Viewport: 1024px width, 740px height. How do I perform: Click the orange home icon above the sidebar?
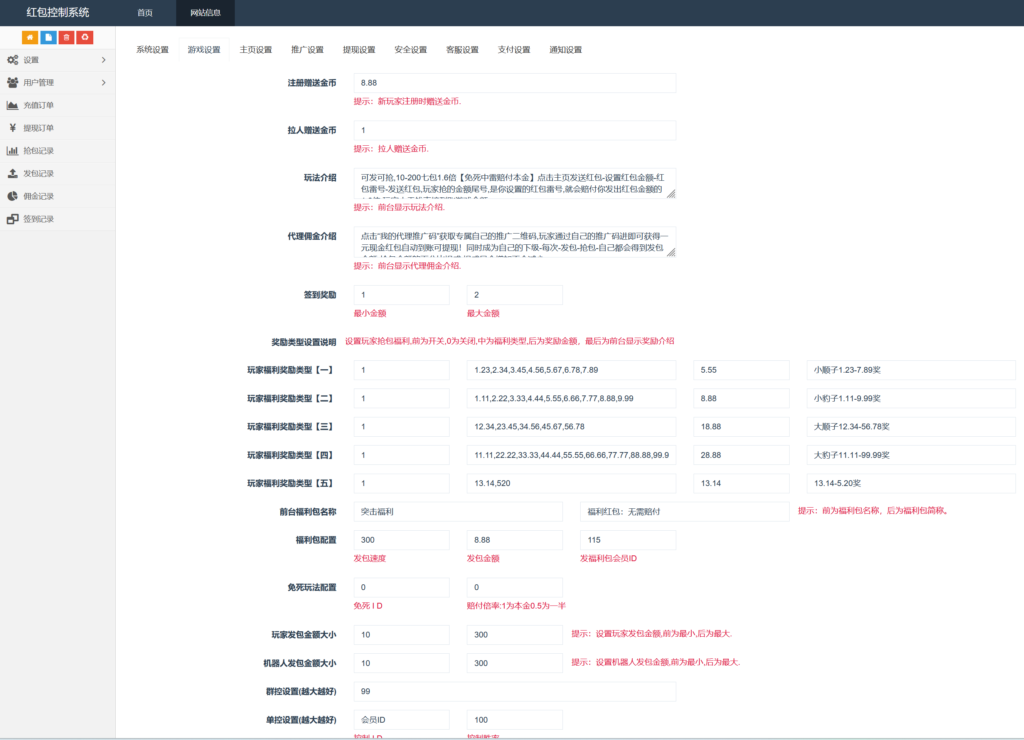click(x=30, y=37)
